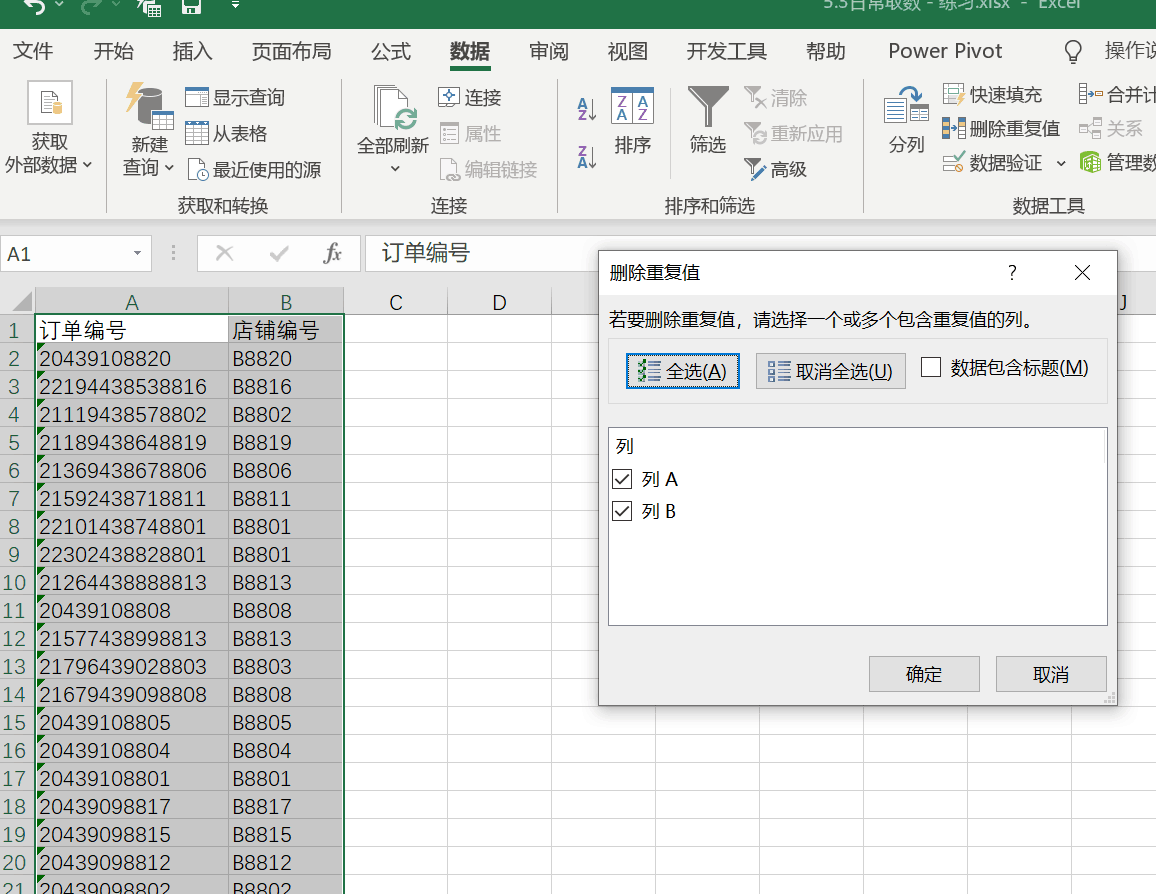Switch to the View (视图) tab
Image resolution: width=1156 pixels, height=894 pixels.
(627, 51)
